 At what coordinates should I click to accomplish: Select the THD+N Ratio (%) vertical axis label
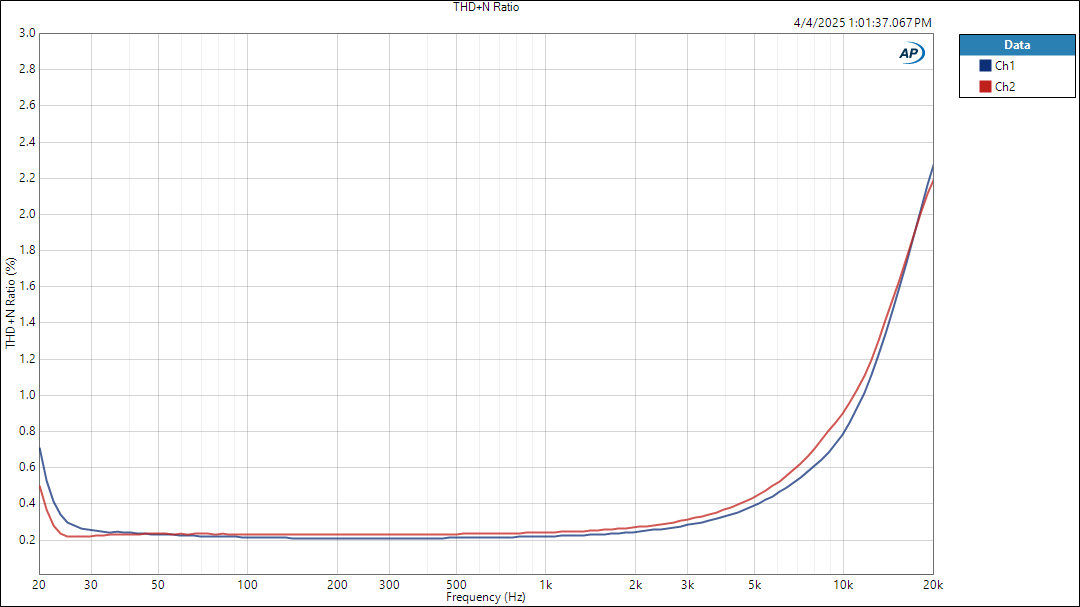(11, 303)
